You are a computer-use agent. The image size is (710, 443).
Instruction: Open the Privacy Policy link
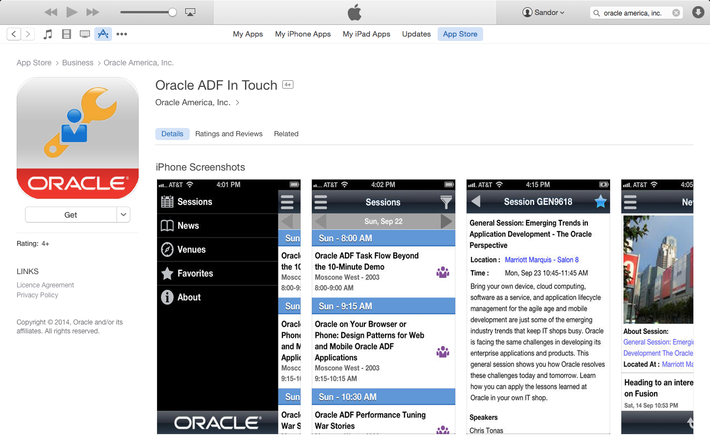tap(38, 295)
